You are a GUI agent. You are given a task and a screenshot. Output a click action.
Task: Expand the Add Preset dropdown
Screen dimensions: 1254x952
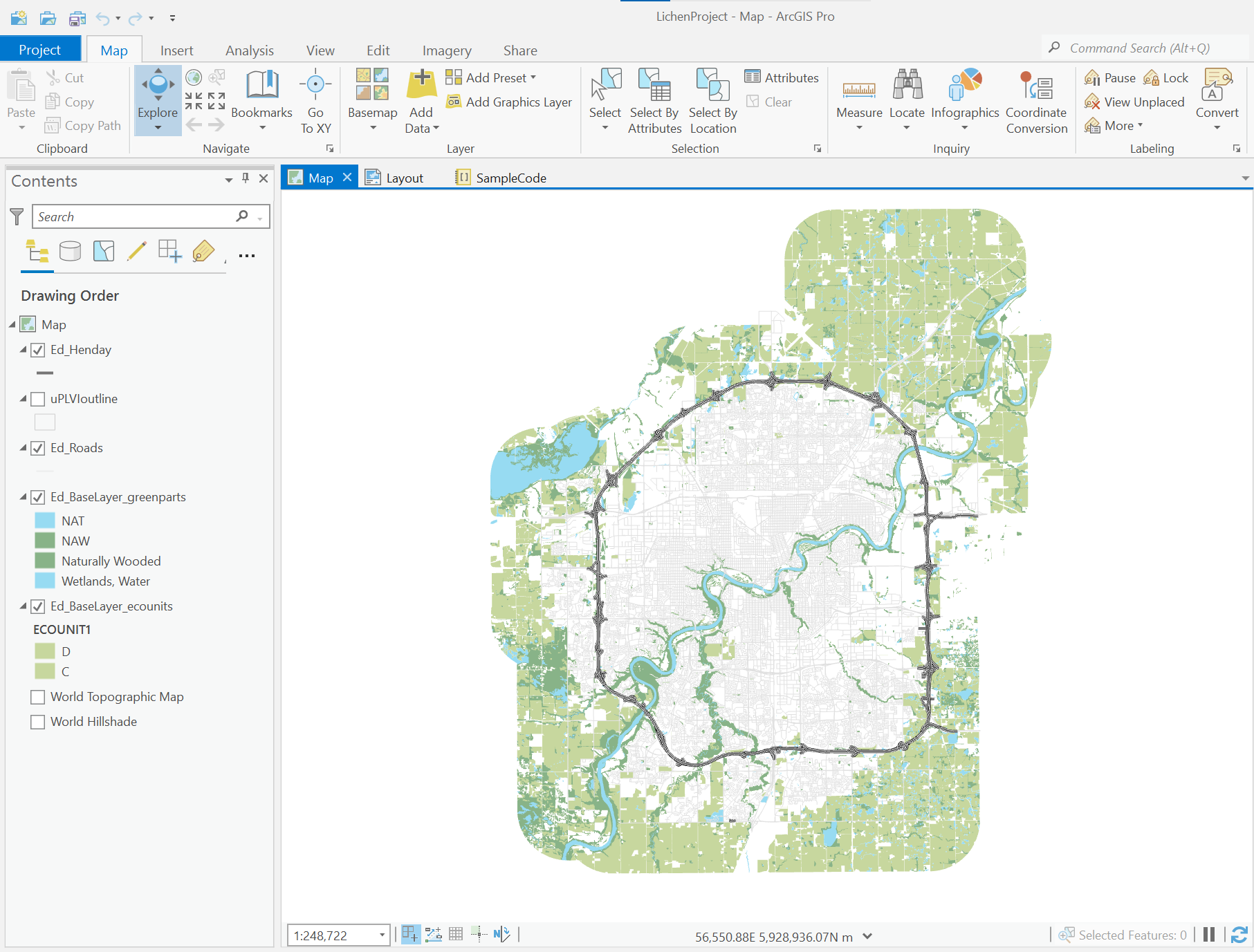coord(533,77)
